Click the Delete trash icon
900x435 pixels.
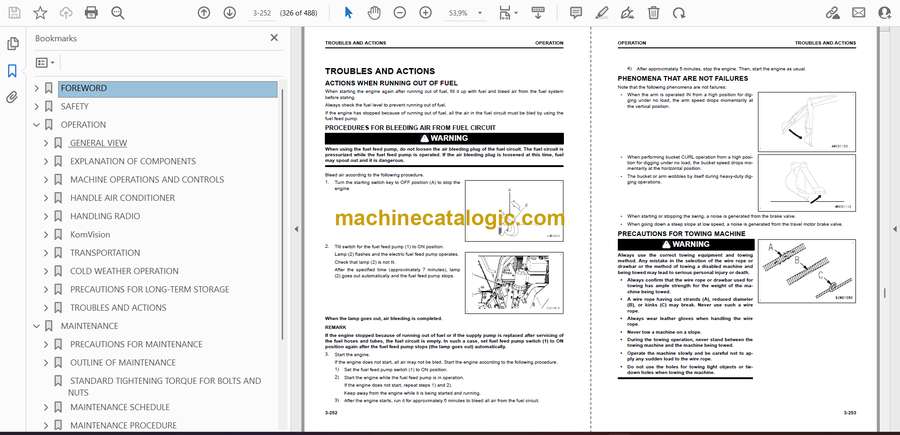point(653,13)
